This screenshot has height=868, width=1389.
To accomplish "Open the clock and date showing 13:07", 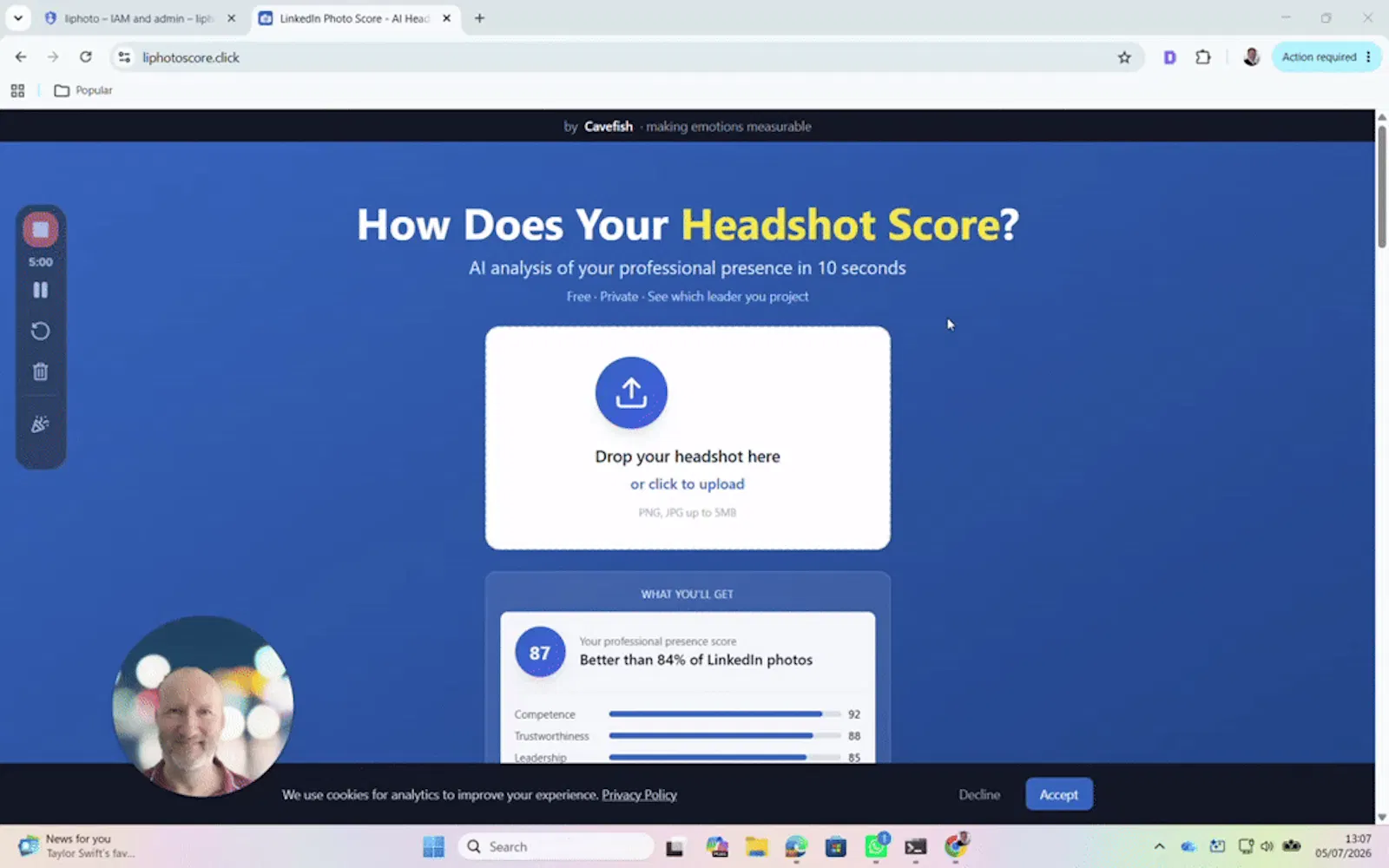I will click(1343, 846).
